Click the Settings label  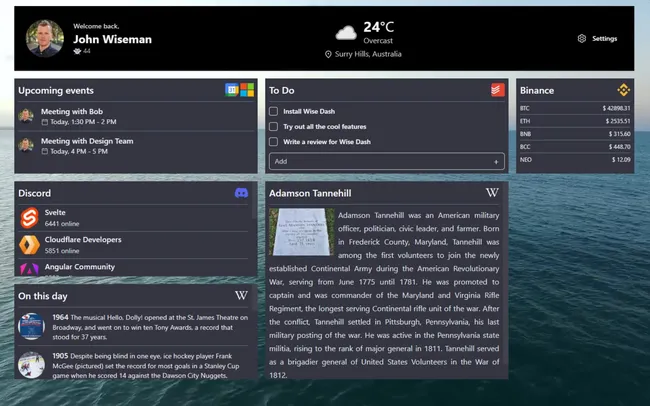pos(604,39)
